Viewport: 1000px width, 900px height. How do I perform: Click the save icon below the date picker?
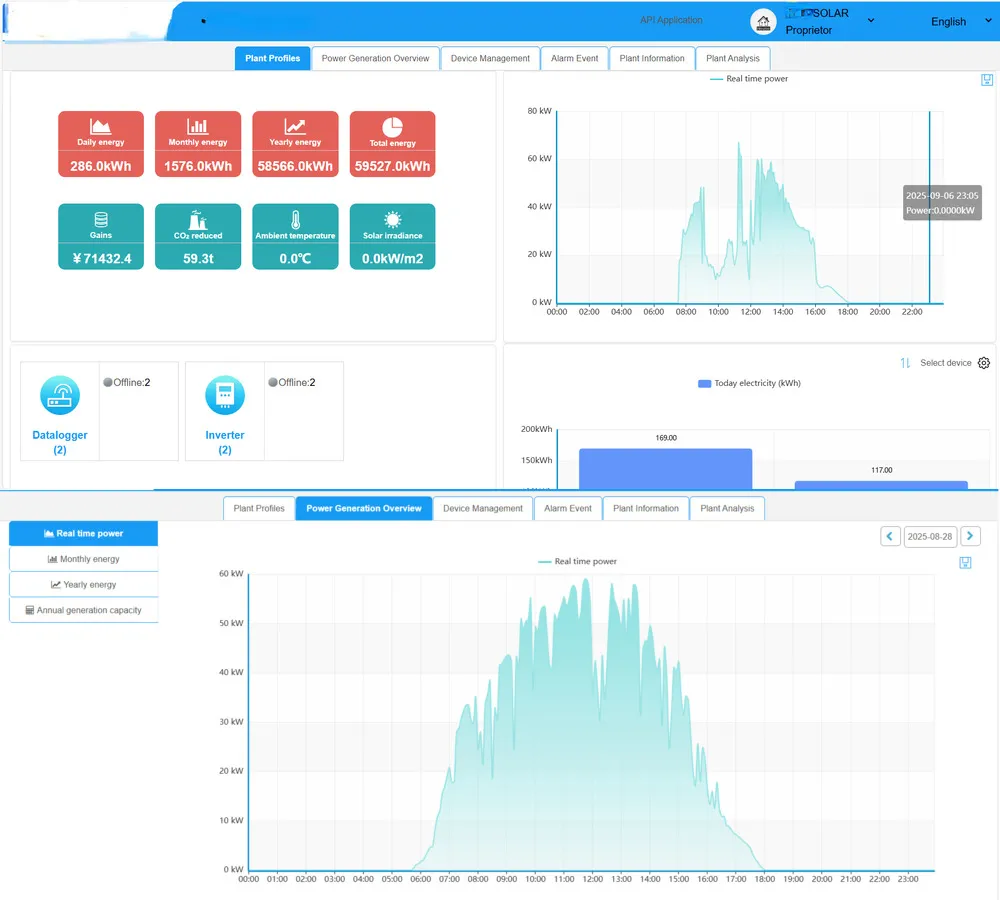965,563
